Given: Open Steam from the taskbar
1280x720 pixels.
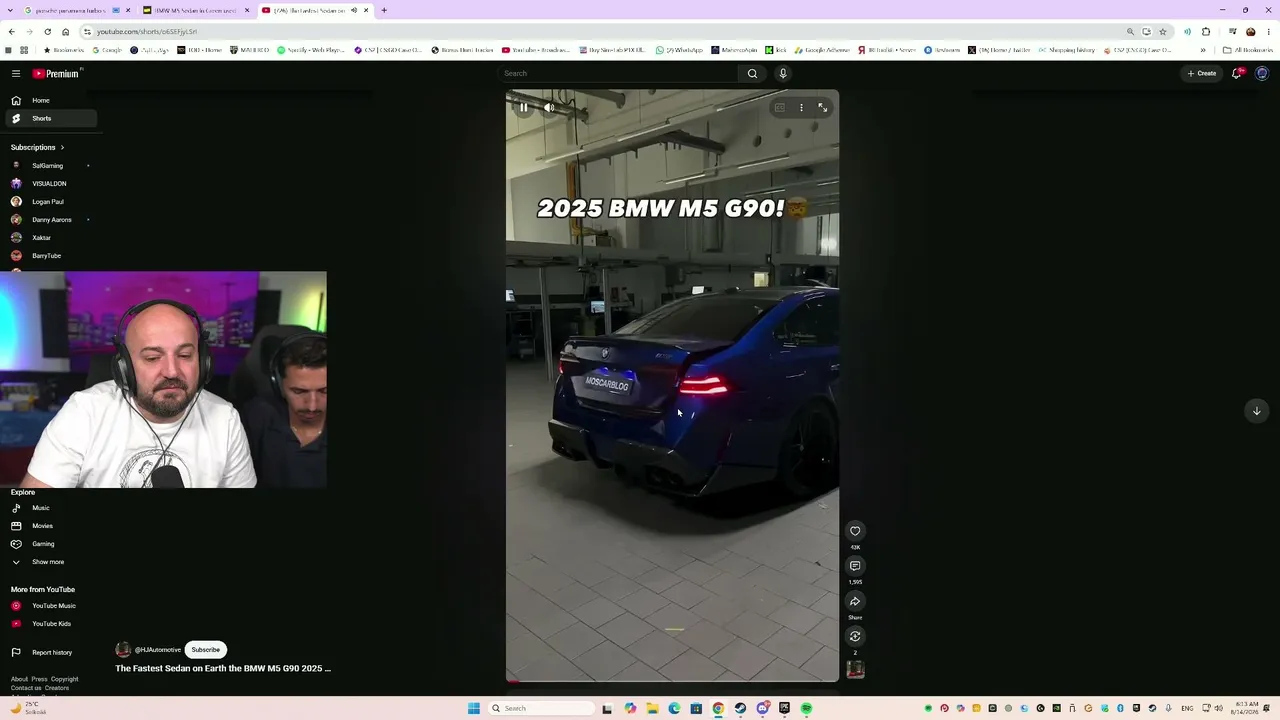Looking at the screenshot, I should (x=740, y=708).
